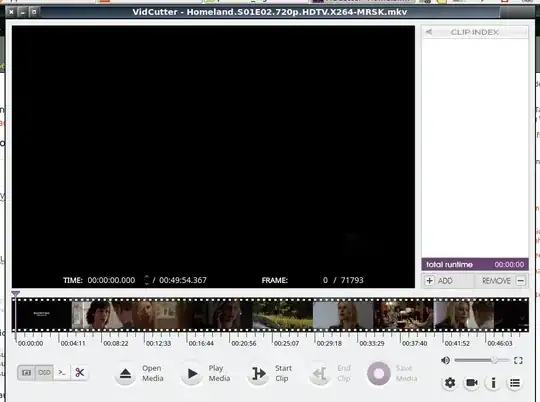Click the REMOVE button in clip index
Screen dimensions: 540x402
pos(502,281)
